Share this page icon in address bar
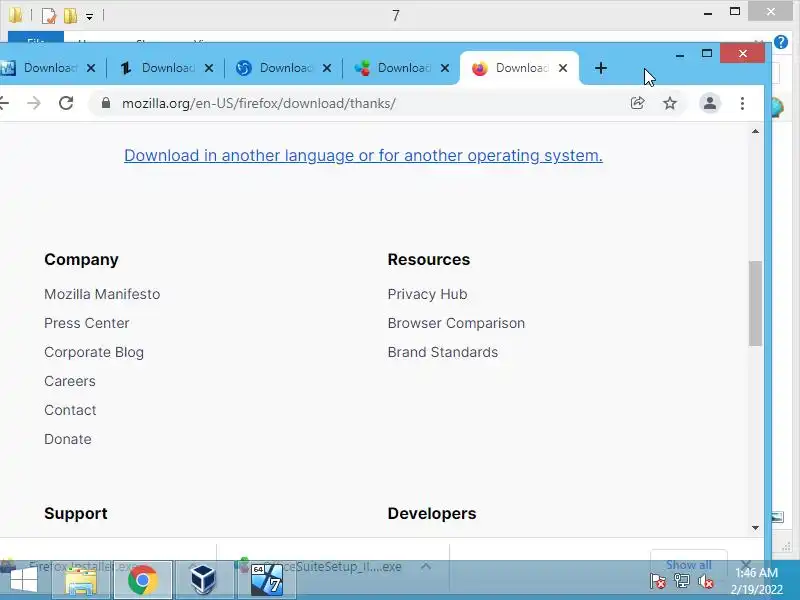This screenshot has width=800, height=600. pyautogui.click(x=637, y=104)
